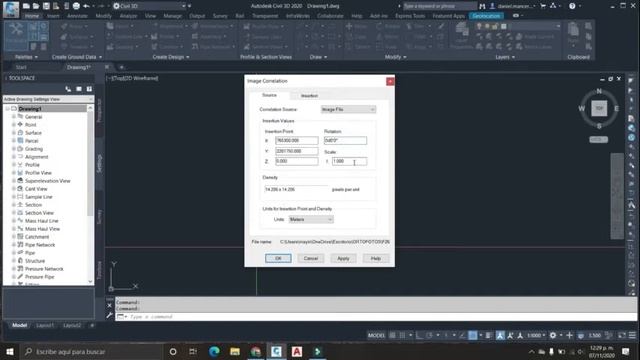Click the Undo arrow icon
Screen dimensions: 640x360
[x=86, y=6]
